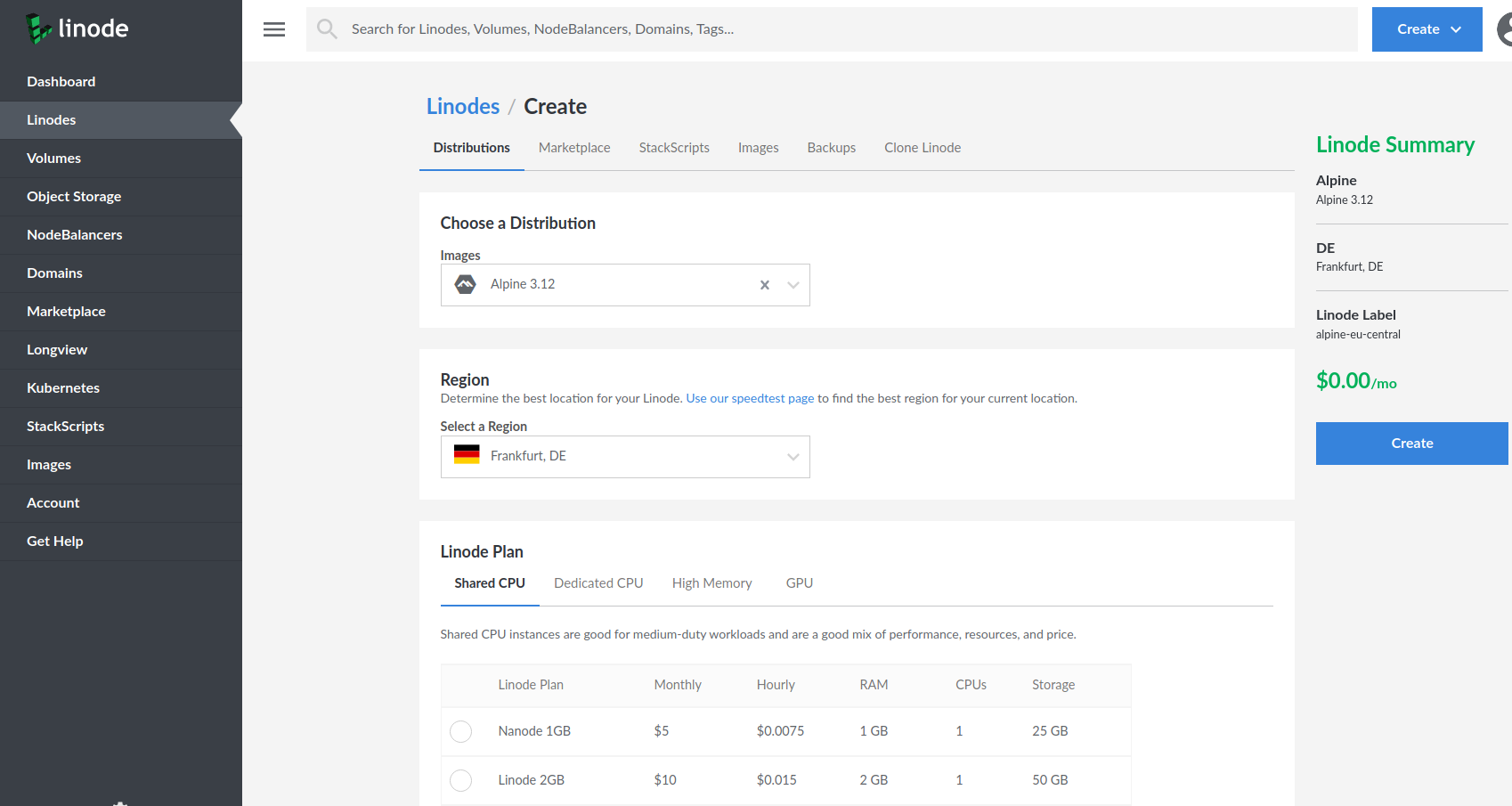This screenshot has height=806, width=1512.
Task: Select the Shared CPU plan tab
Action: coord(490,583)
